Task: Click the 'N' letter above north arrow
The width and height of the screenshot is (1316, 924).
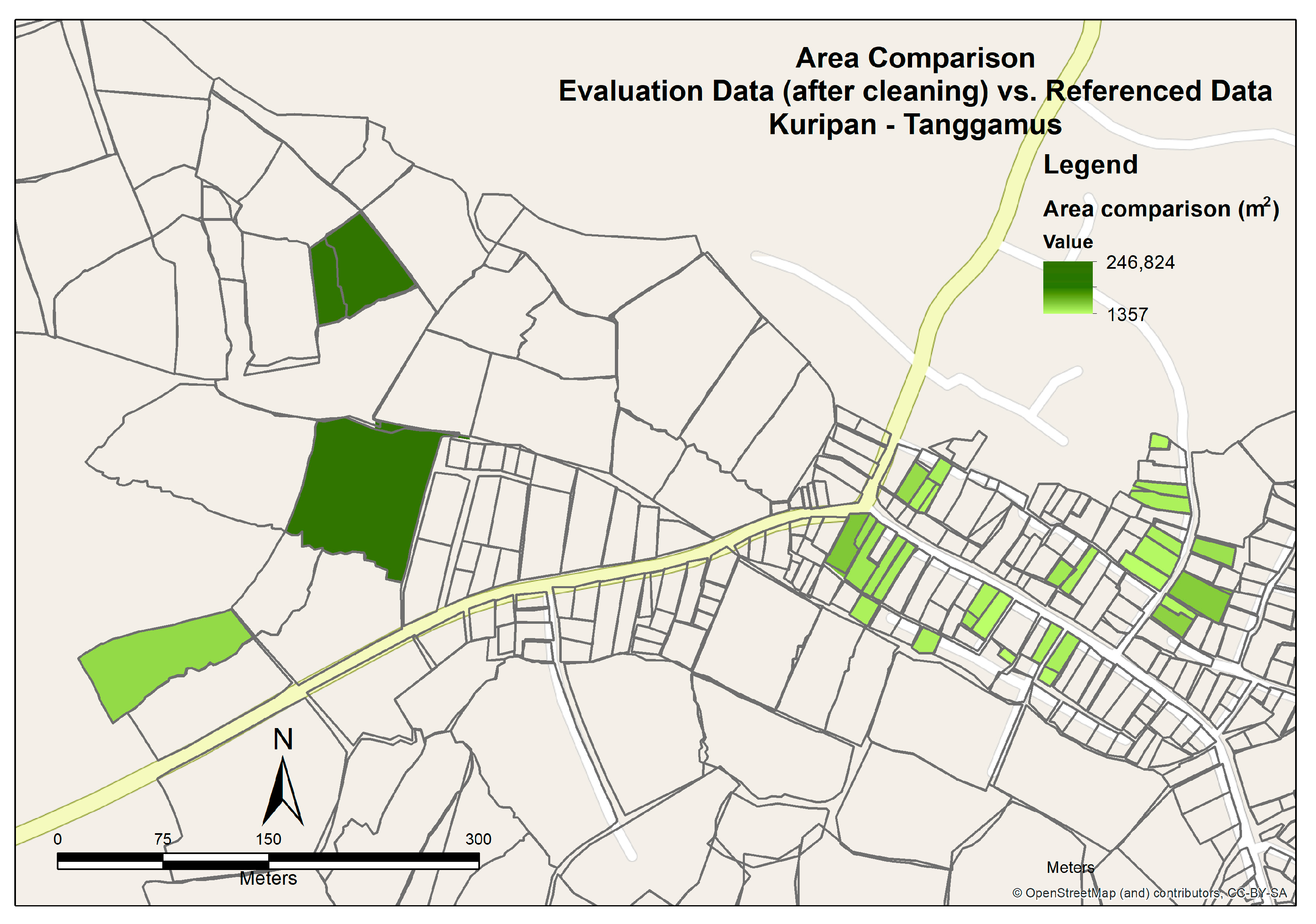Action: click(282, 740)
